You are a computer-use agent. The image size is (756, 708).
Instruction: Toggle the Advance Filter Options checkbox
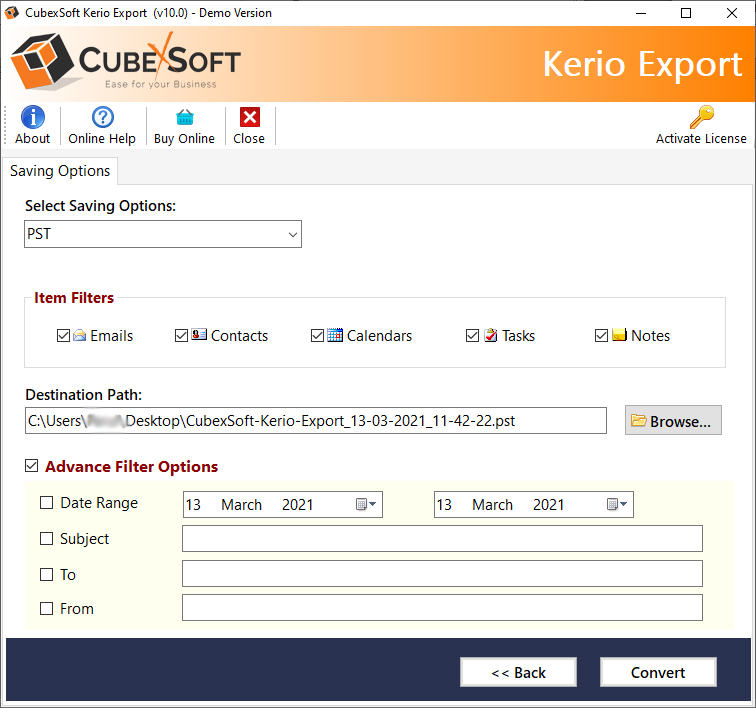[x=32, y=466]
